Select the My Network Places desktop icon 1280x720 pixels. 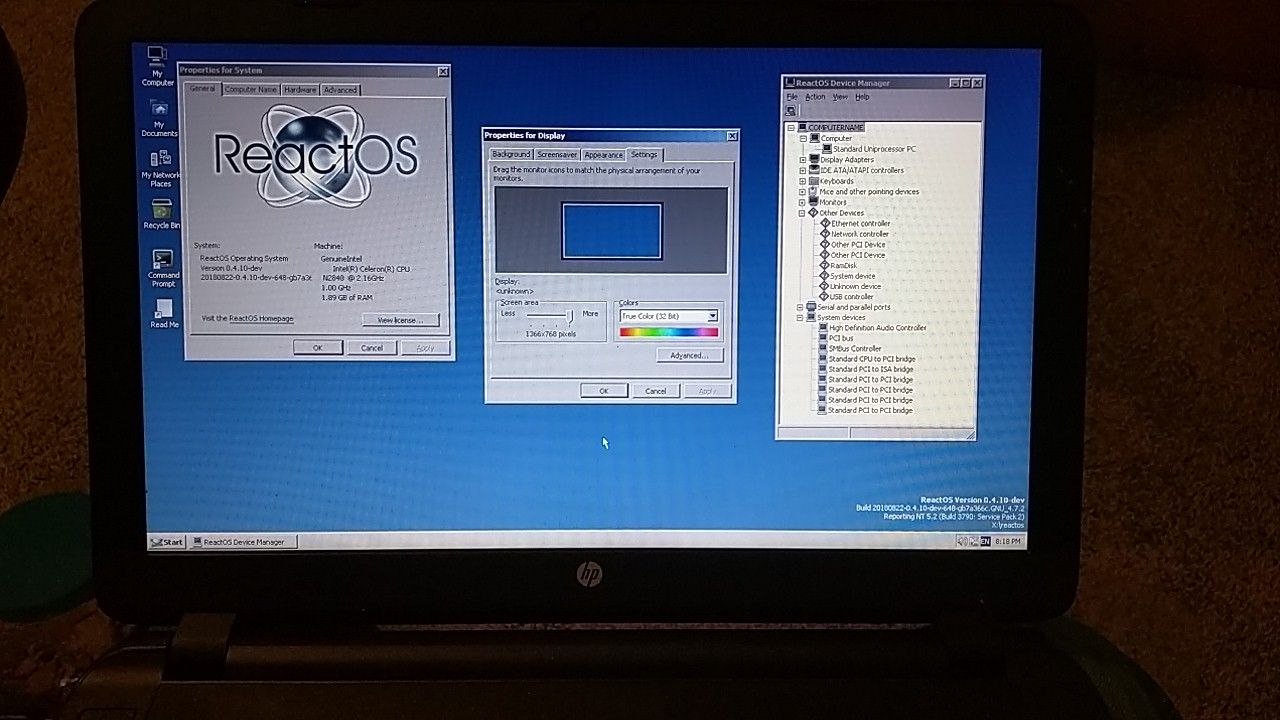160,168
